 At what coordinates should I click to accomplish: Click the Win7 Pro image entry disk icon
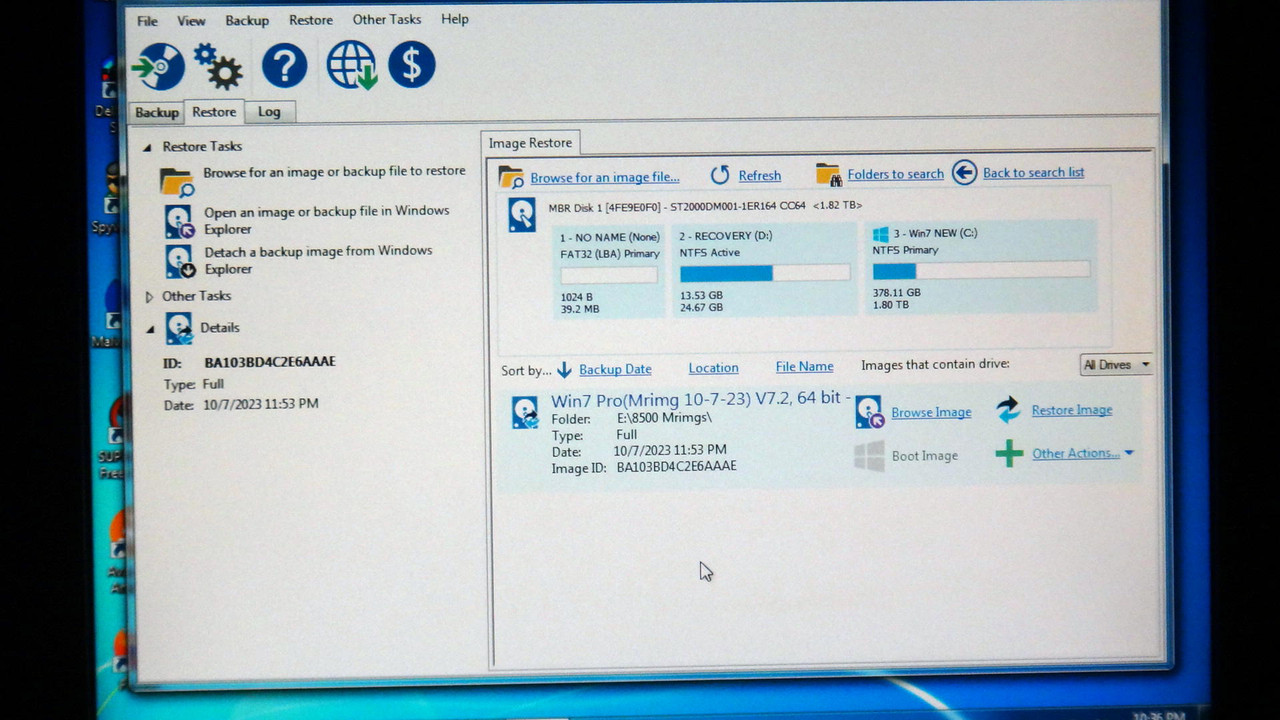(525, 412)
